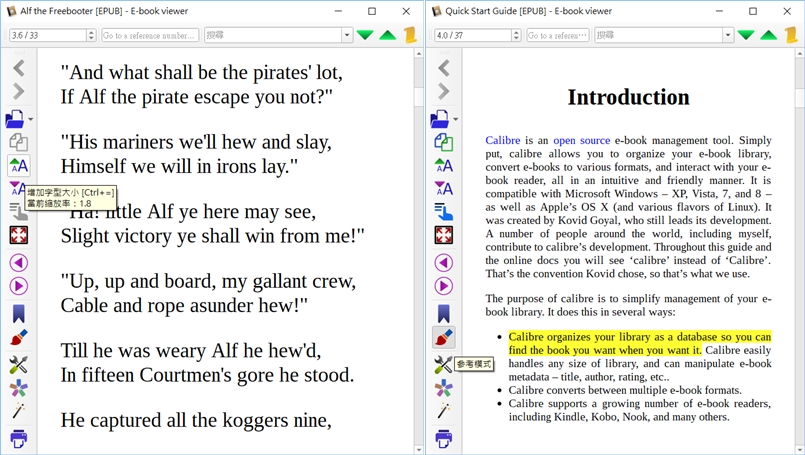The image size is (805, 455).
Task: Follow the blue "Calibre" link in Introduction
Action: [x=503, y=140]
